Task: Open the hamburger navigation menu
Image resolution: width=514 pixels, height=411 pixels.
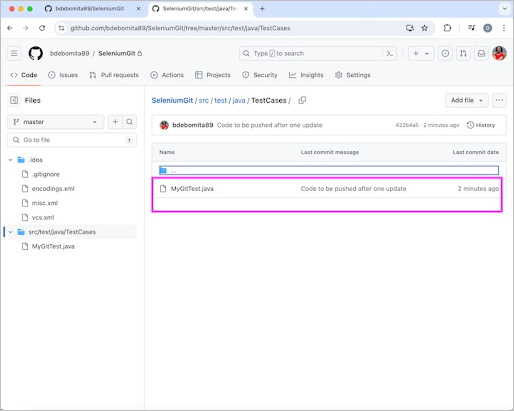Action: pos(14,53)
